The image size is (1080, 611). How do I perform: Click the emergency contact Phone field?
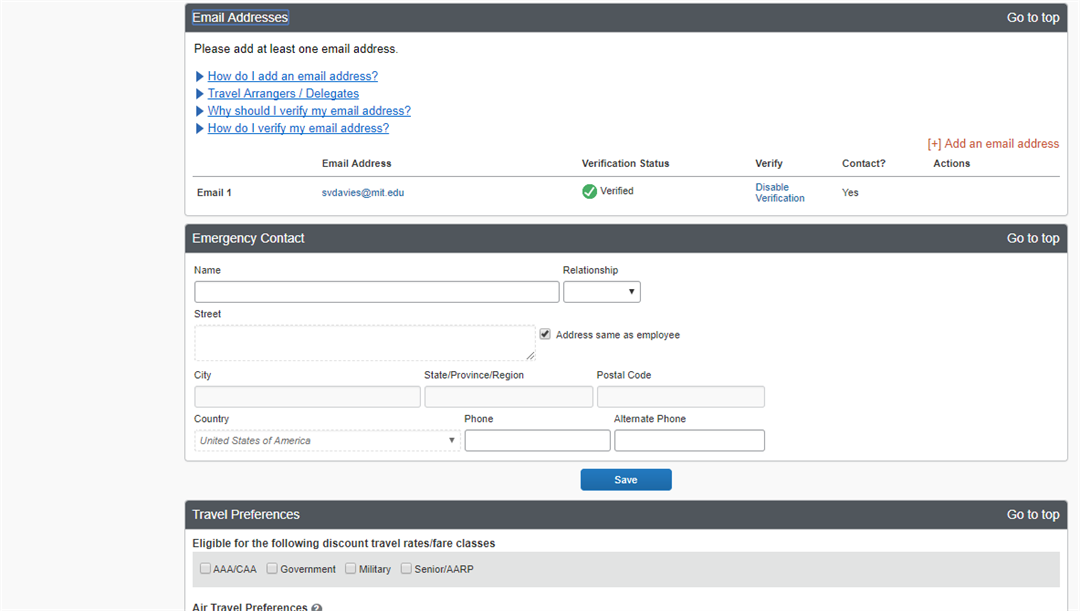[537, 441]
